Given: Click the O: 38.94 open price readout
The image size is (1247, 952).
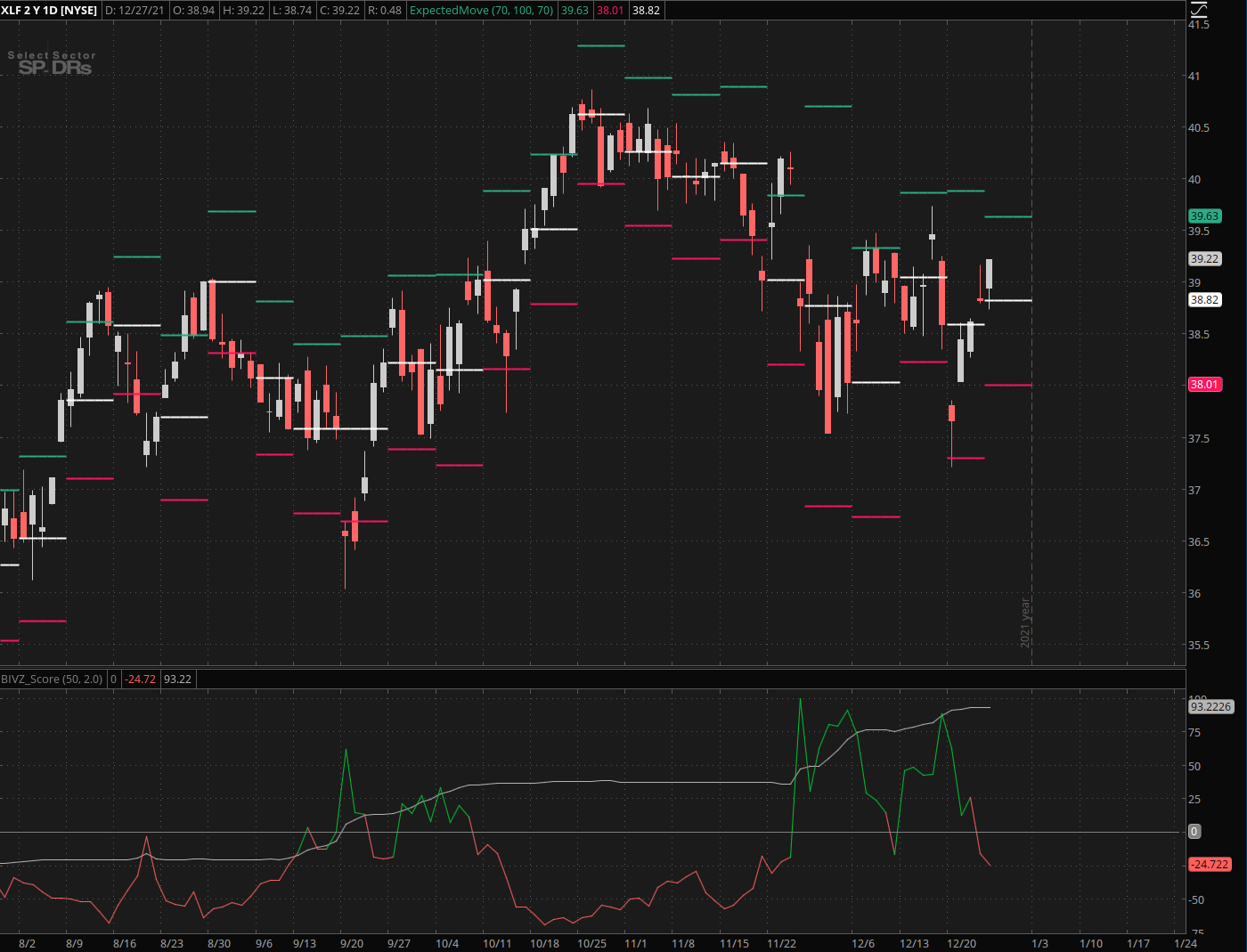Looking at the screenshot, I should (x=194, y=11).
